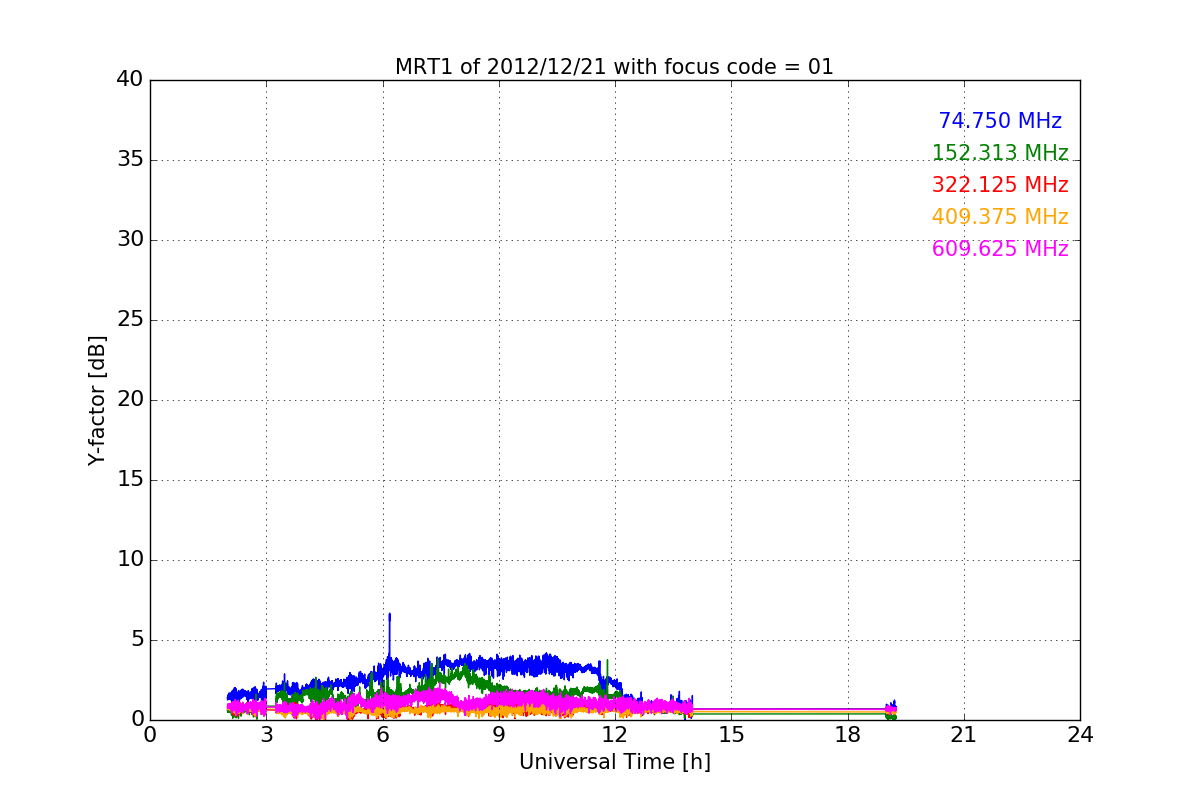Click the x-axis tick label 24
The width and height of the screenshot is (1200, 800).
tap(1080, 735)
